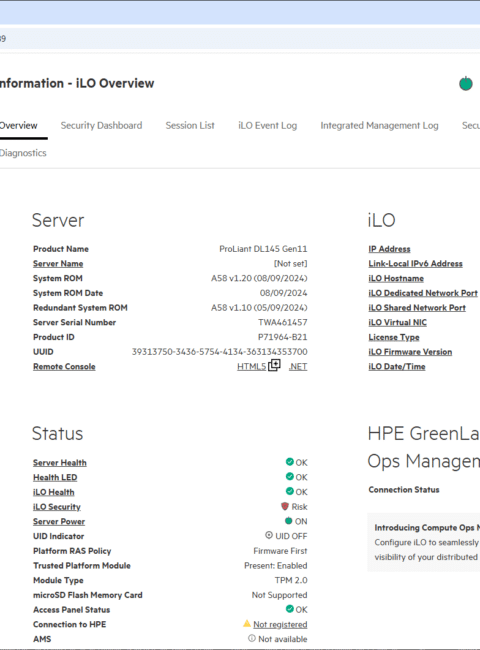The width and height of the screenshot is (480, 650).
Task: Click the Connection Status label
Action: [x=404, y=490]
